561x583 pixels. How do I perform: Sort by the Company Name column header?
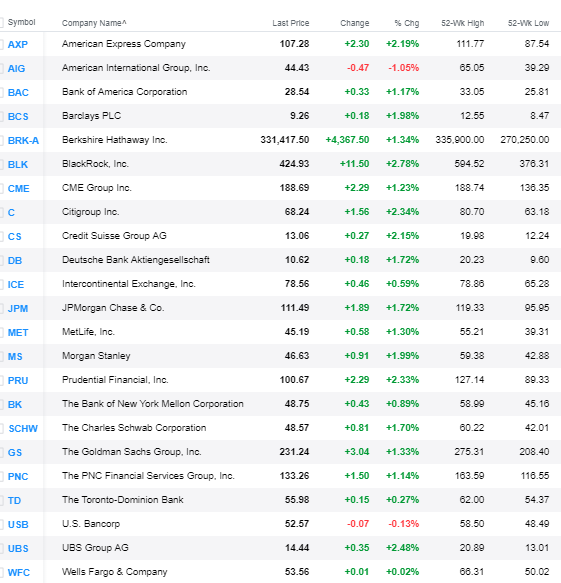pyautogui.click(x=94, y=23)
